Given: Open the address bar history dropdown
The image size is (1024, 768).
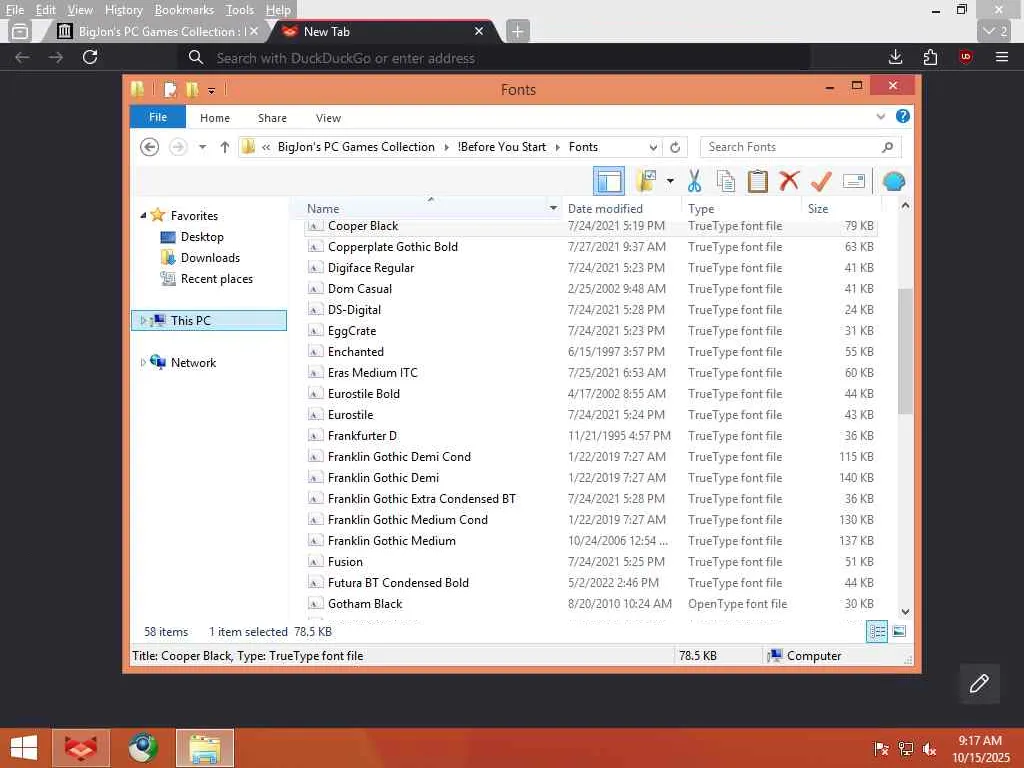Looking at the screenshot, I should pyautogui.click(x=653, y=147).
